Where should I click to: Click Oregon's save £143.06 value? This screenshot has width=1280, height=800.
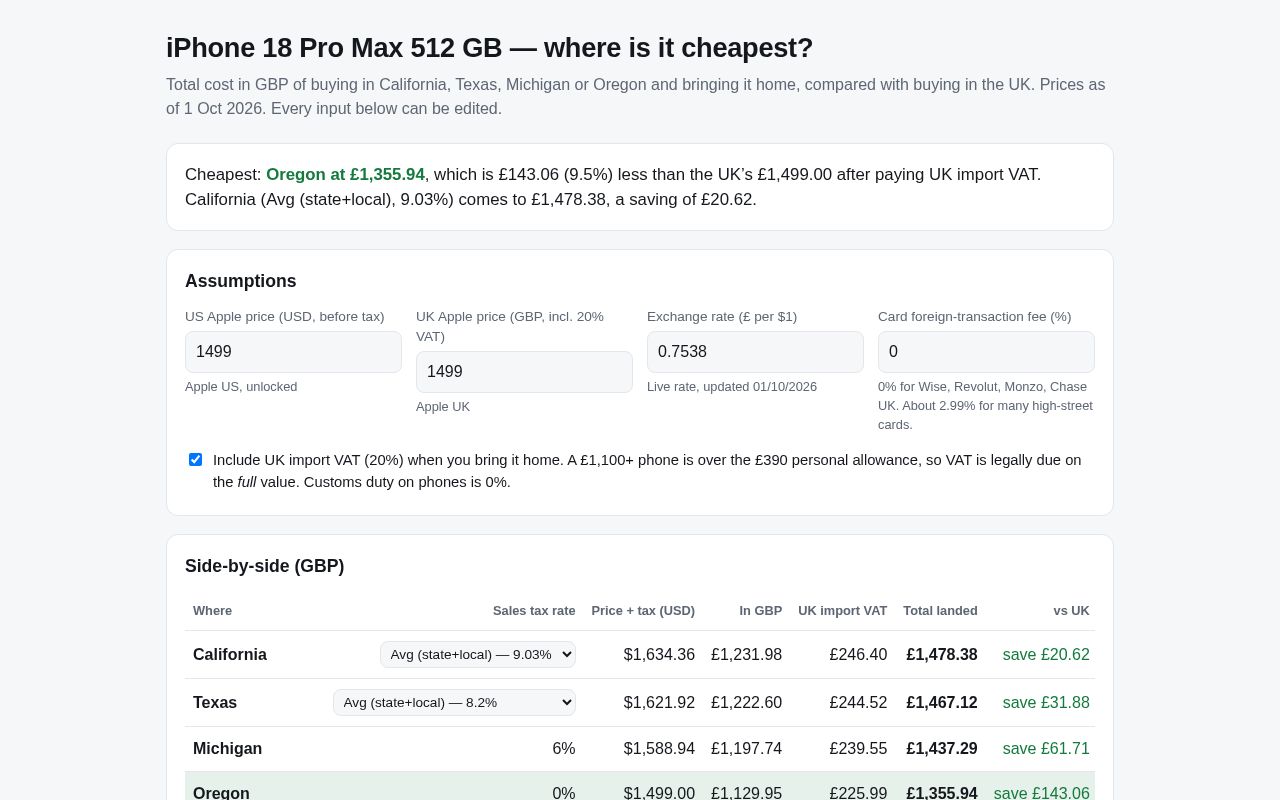(1042, 793)
